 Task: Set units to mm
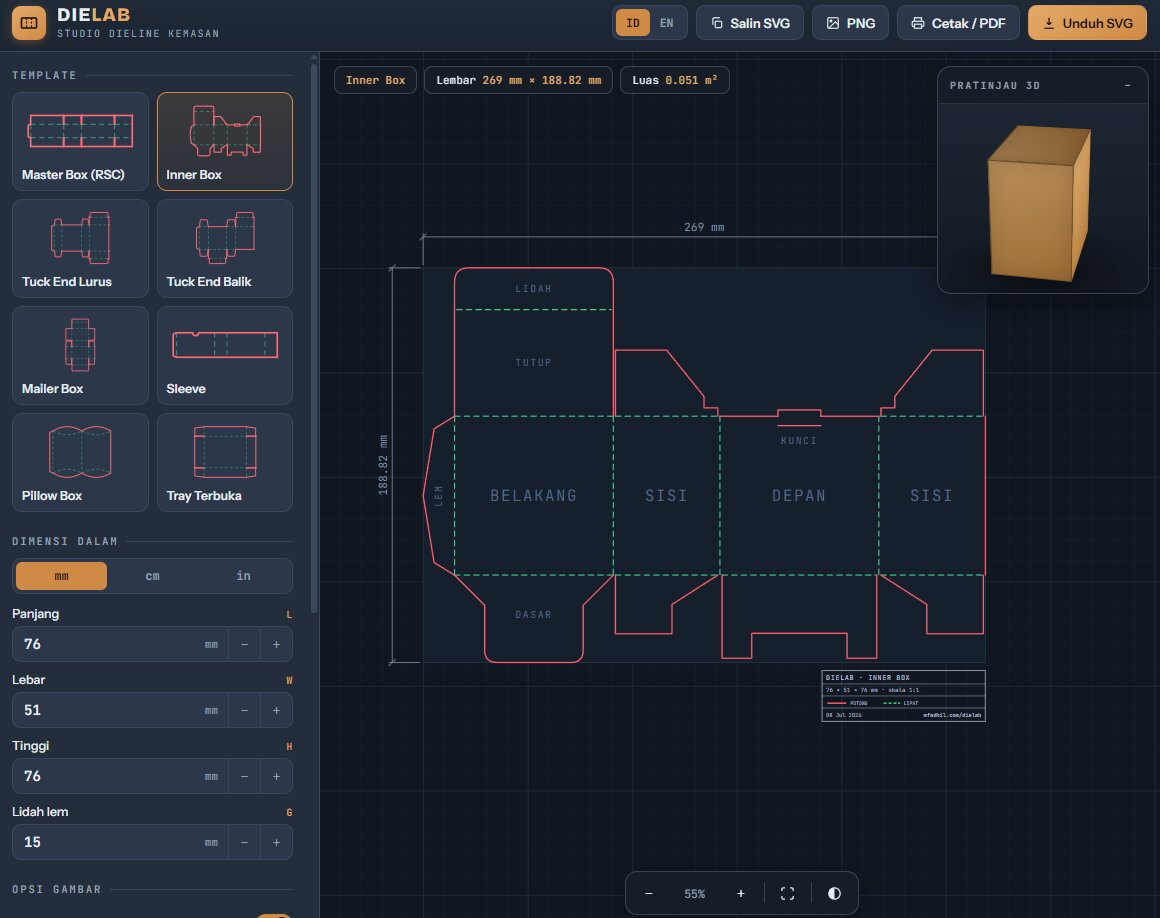[61, 576]
